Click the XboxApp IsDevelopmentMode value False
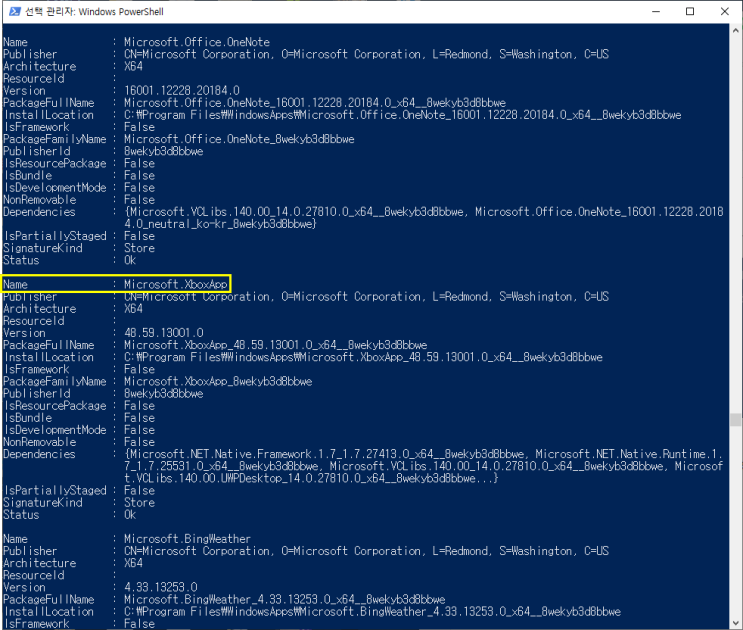The image size is (743, 630). tap(139, 430)
